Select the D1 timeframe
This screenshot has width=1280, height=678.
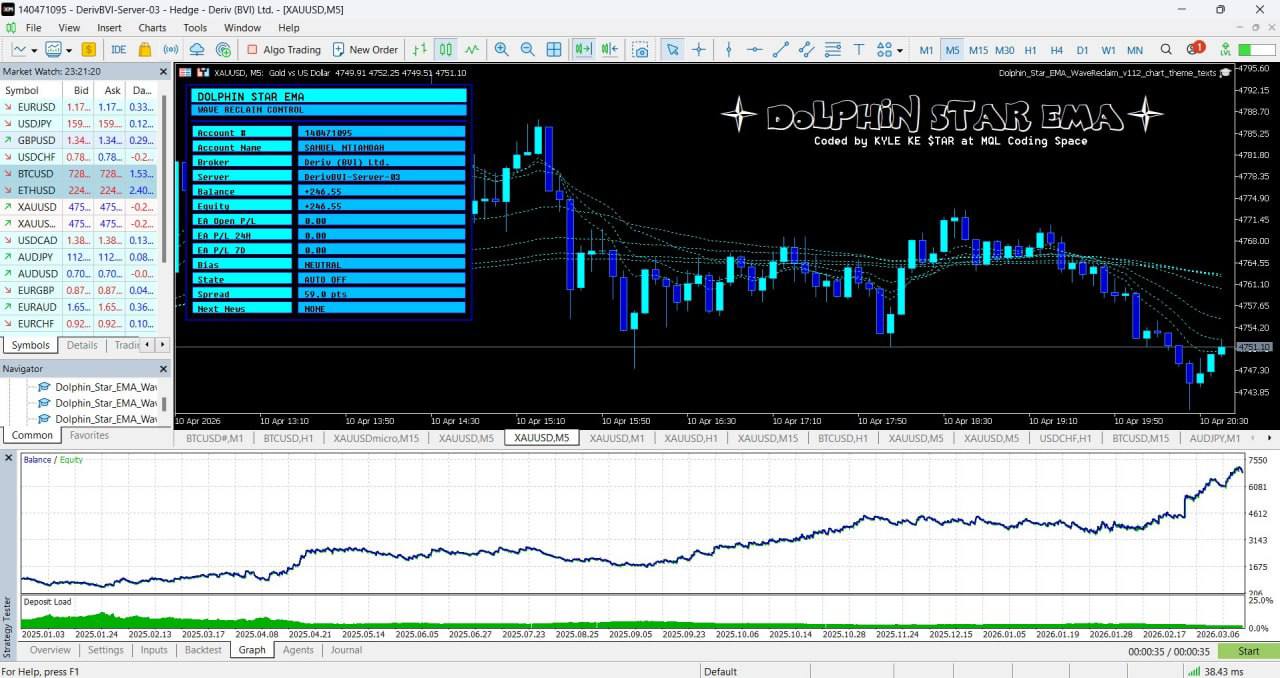point(1083,49)
